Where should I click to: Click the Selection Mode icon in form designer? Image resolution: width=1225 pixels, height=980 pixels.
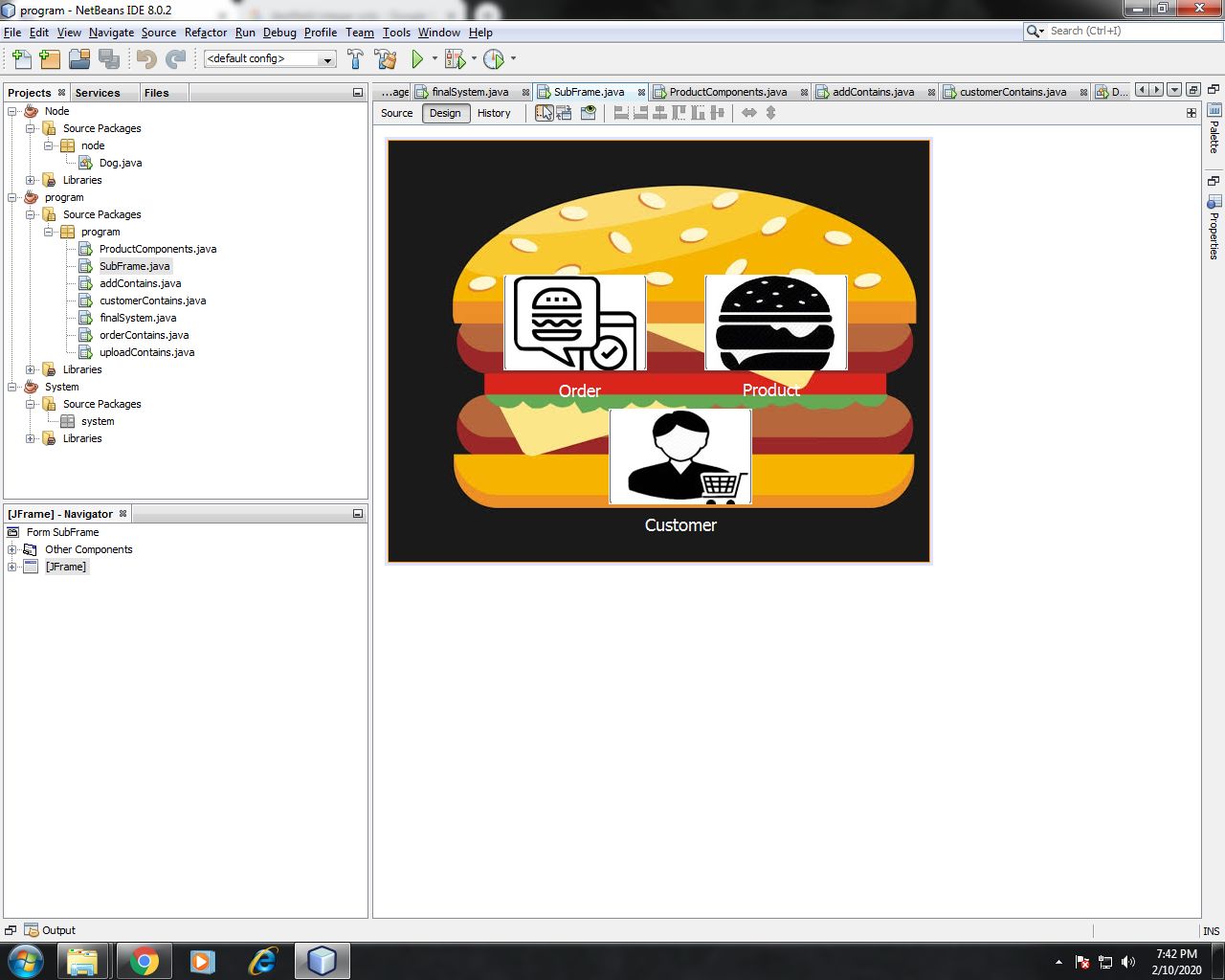(544, 112)
